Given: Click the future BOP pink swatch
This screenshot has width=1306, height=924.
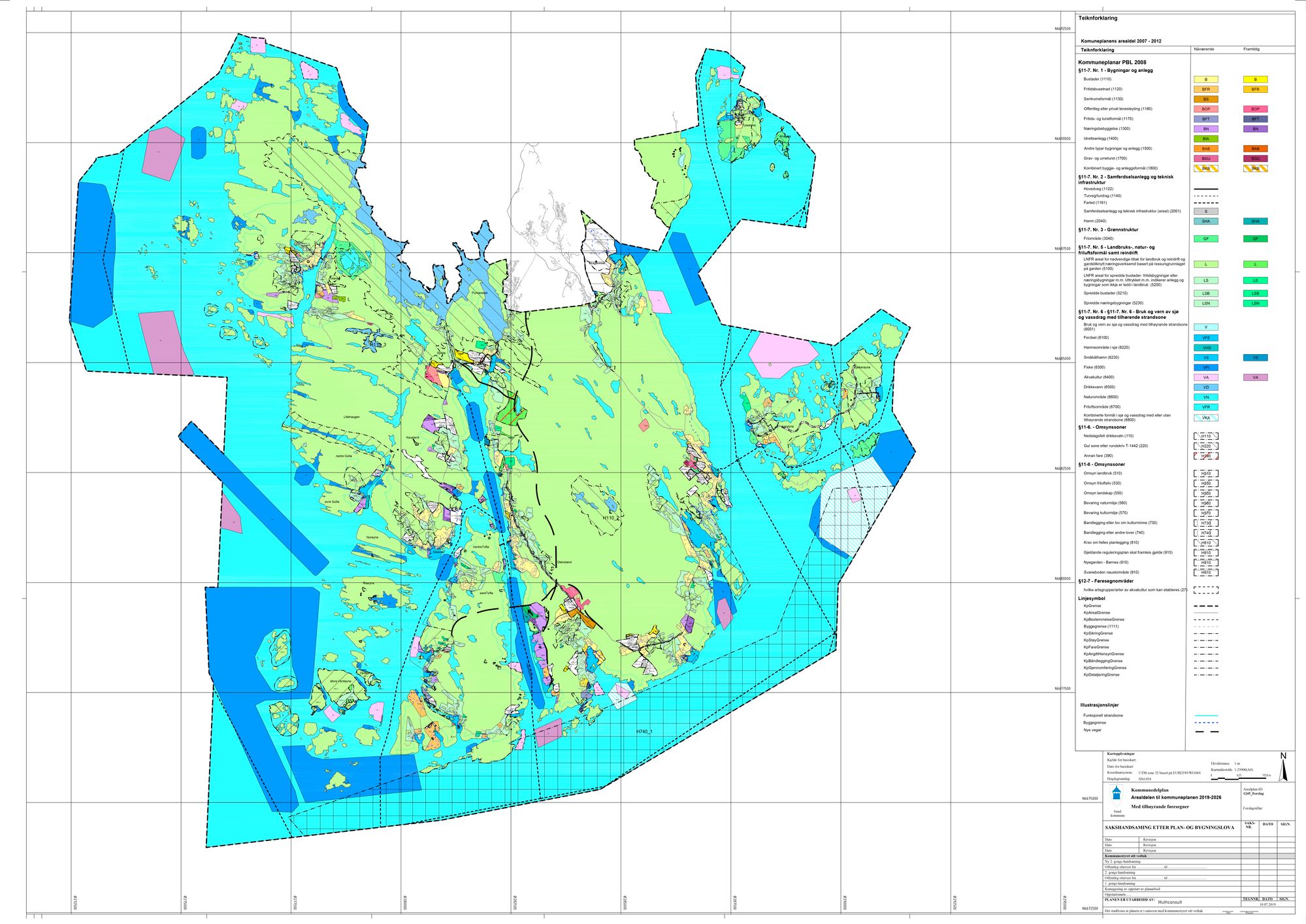Looking at the screenshot, I should coord(1255,109).
